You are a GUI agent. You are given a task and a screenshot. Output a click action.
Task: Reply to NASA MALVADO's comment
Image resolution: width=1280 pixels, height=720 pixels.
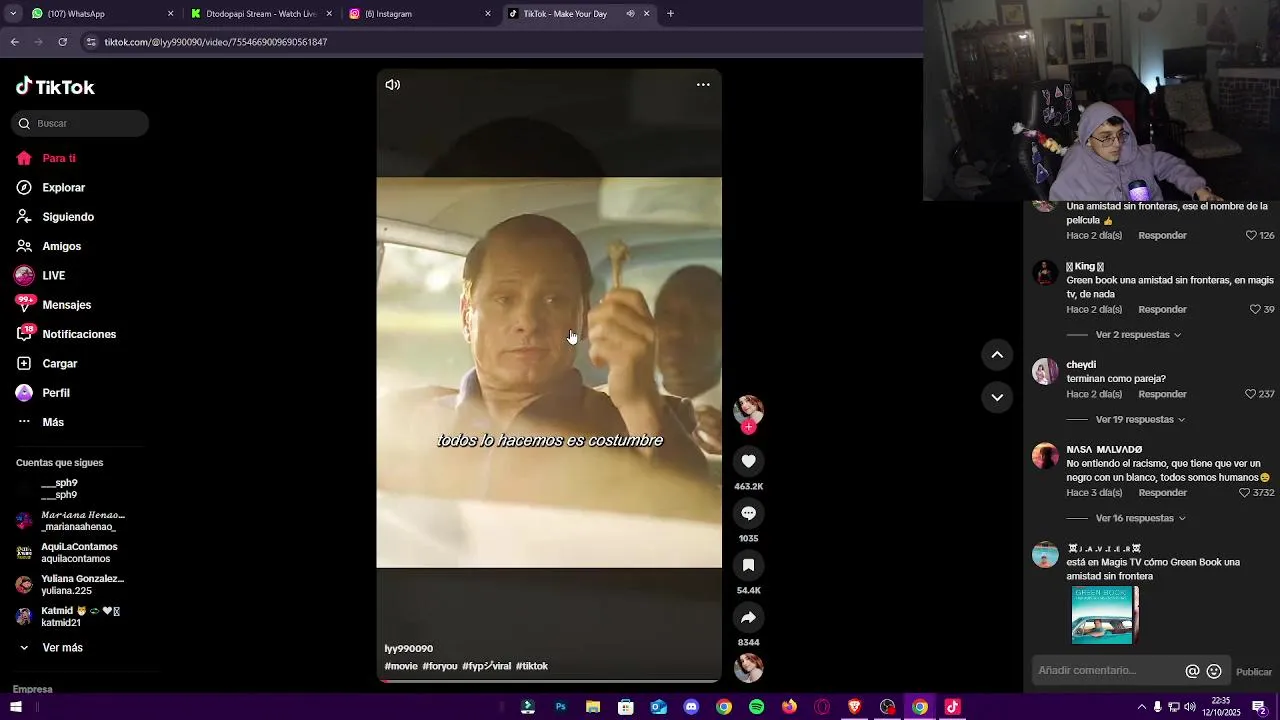[1162, 493]
